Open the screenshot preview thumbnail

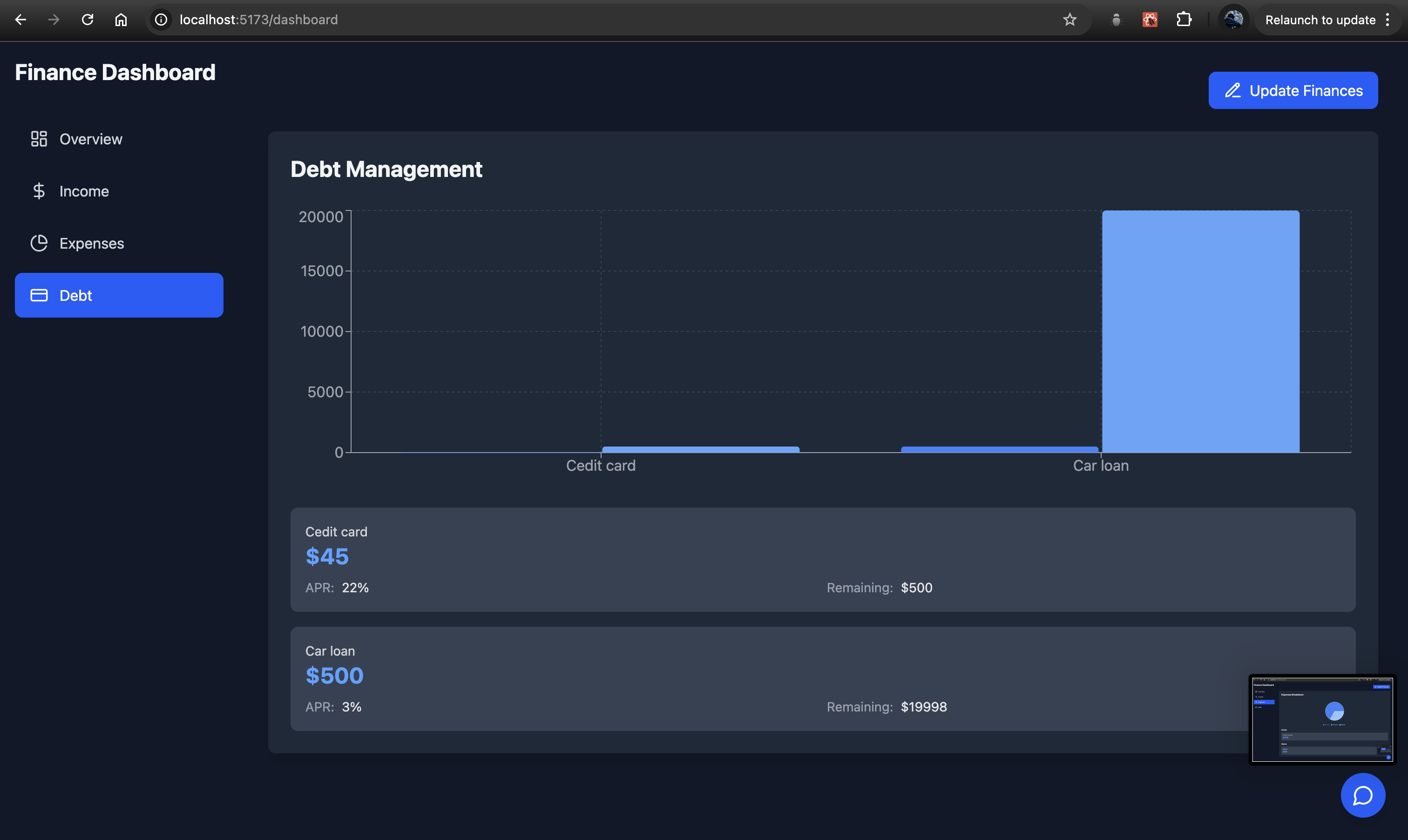[x=1322, y=719]
